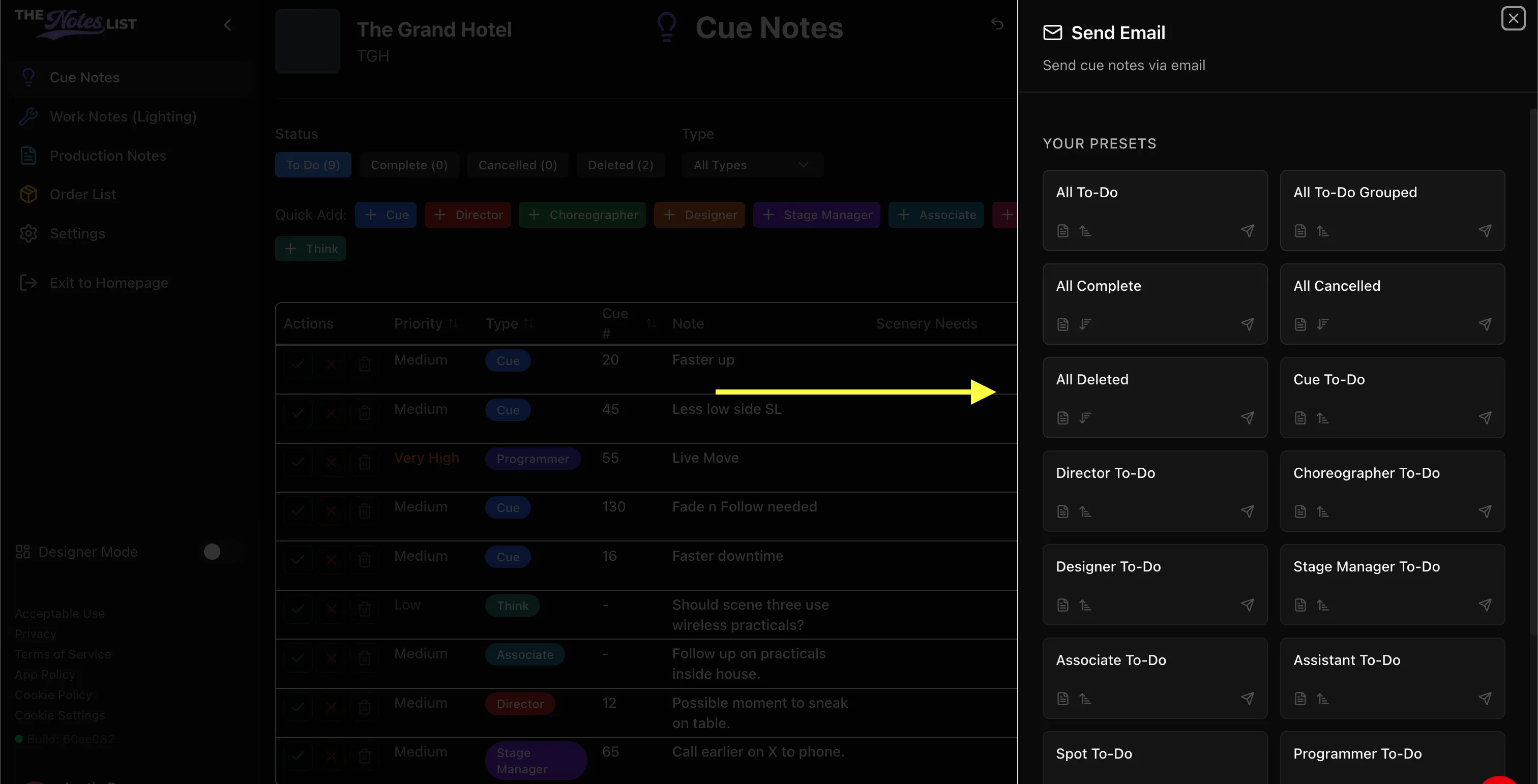
Task: Click the send icon on All Complete
Action: pyautogui.click(x=1247, y=324)
